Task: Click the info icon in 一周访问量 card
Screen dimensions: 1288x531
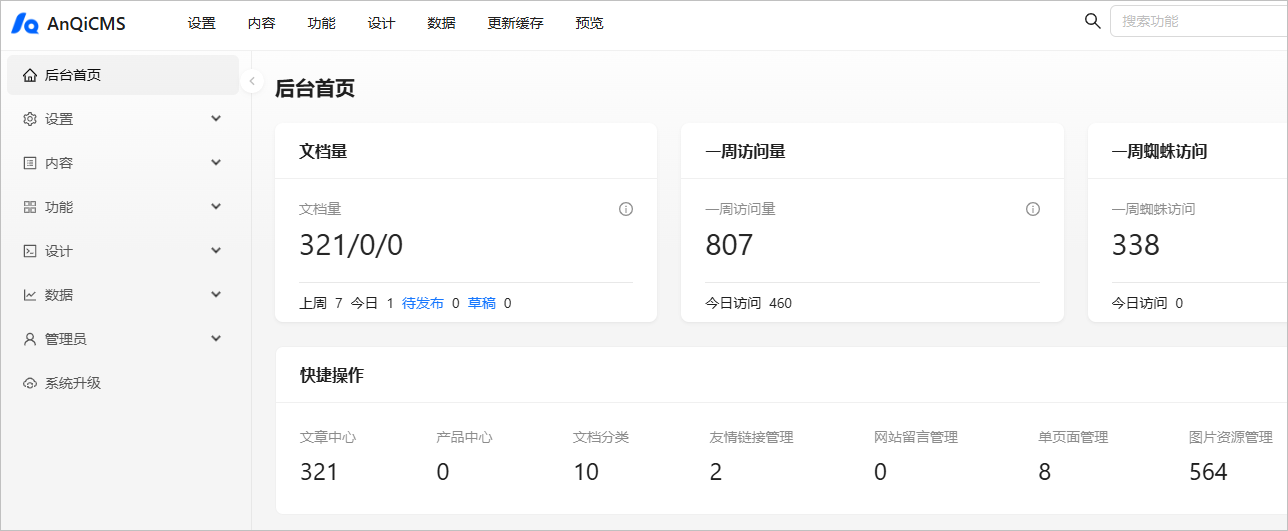Action: coord(1033,209)
